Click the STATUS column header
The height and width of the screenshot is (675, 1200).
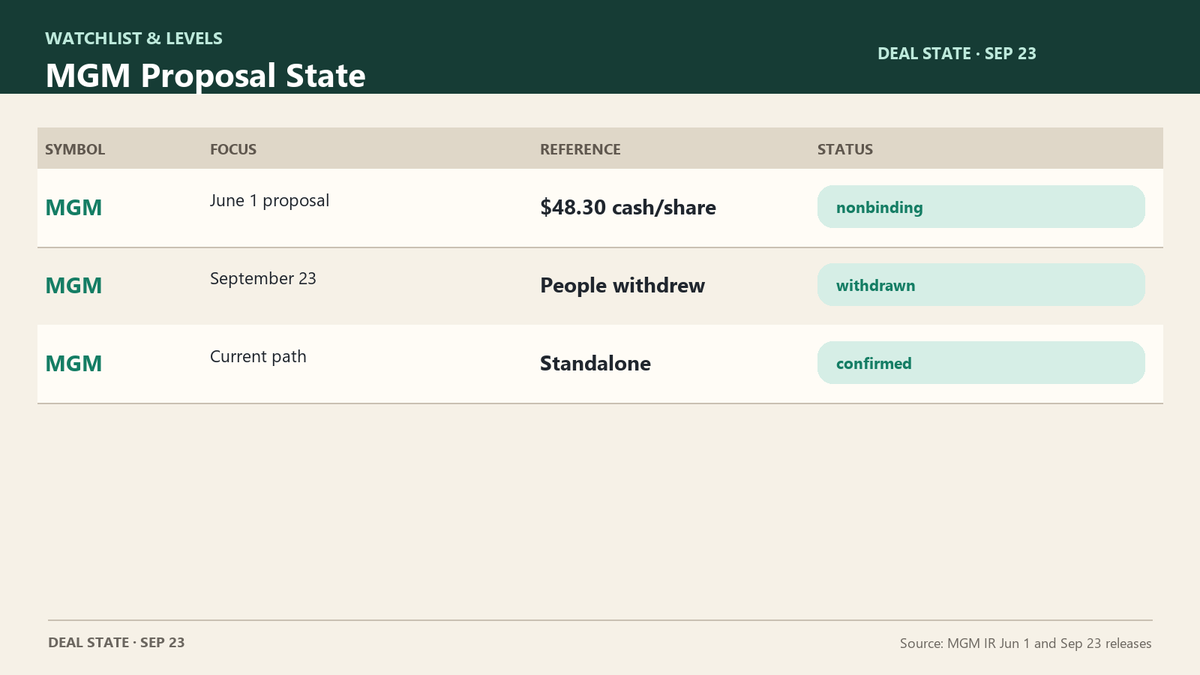click(845, 149)
